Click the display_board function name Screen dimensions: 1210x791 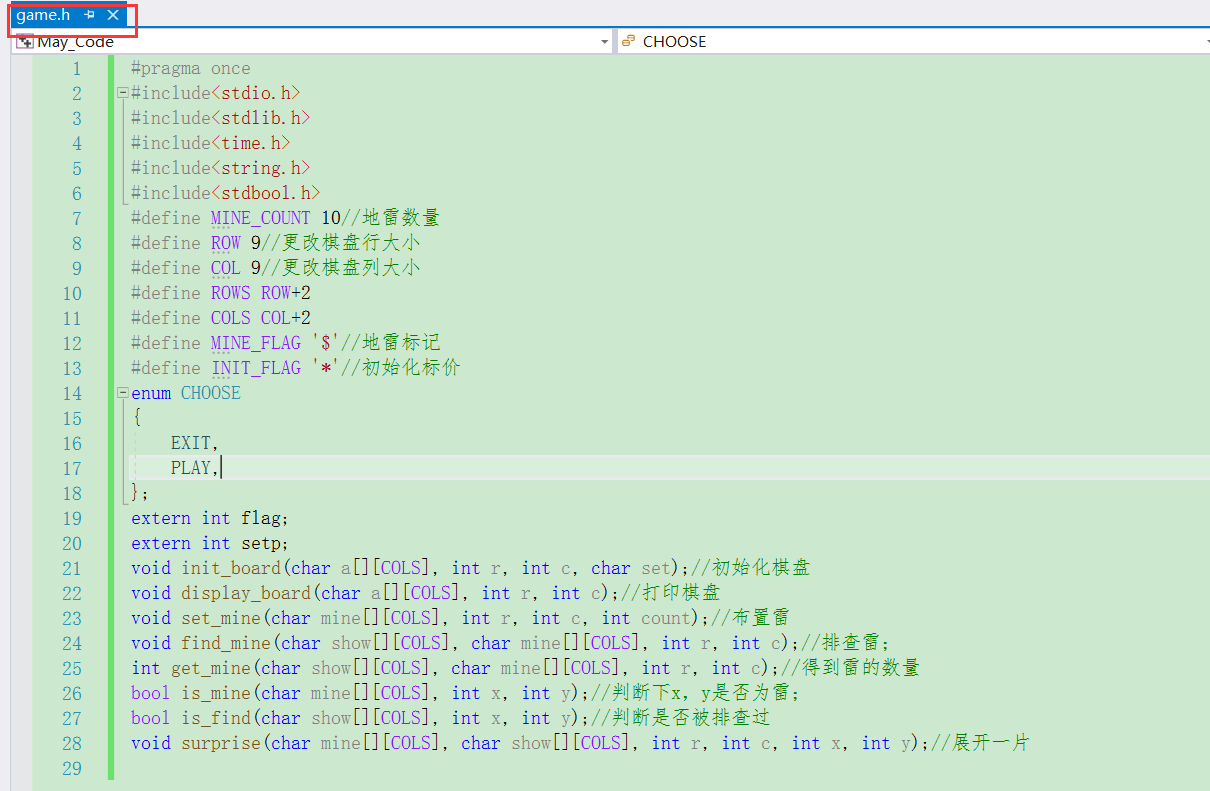click(246, 593)
